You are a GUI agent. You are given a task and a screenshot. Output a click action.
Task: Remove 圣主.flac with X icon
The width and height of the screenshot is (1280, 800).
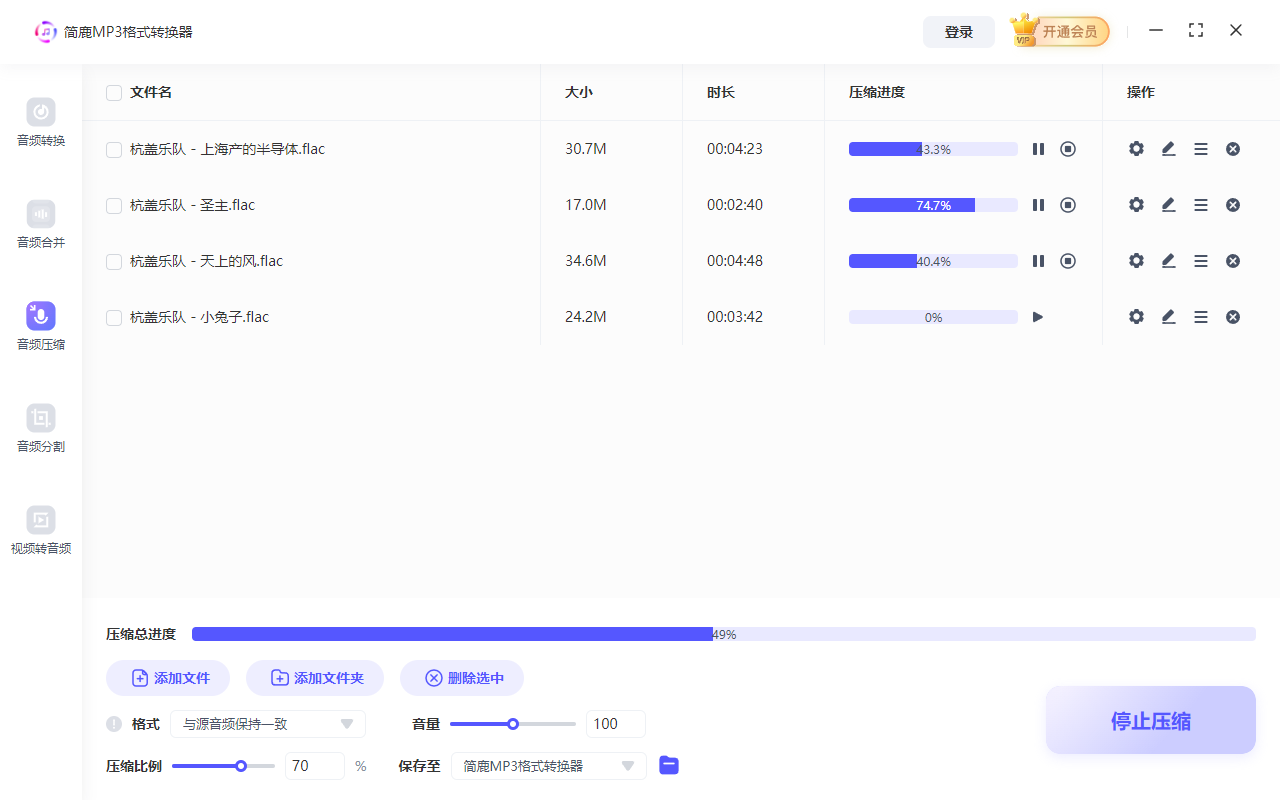coord(1233,205)
